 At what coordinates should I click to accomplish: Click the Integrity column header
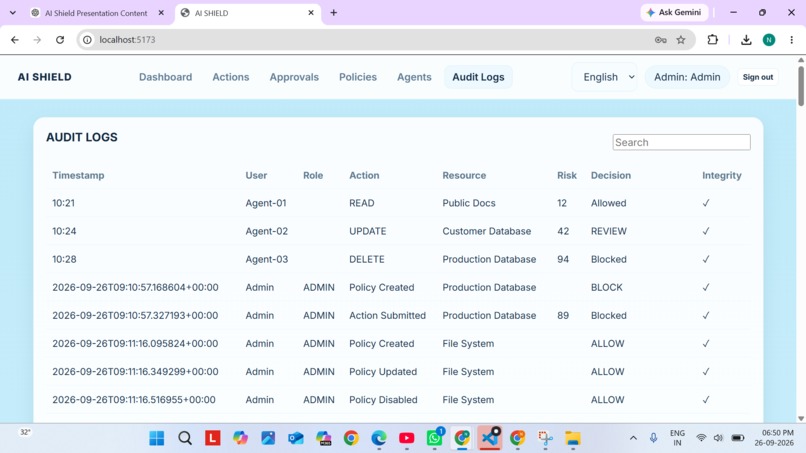[722, 175]
